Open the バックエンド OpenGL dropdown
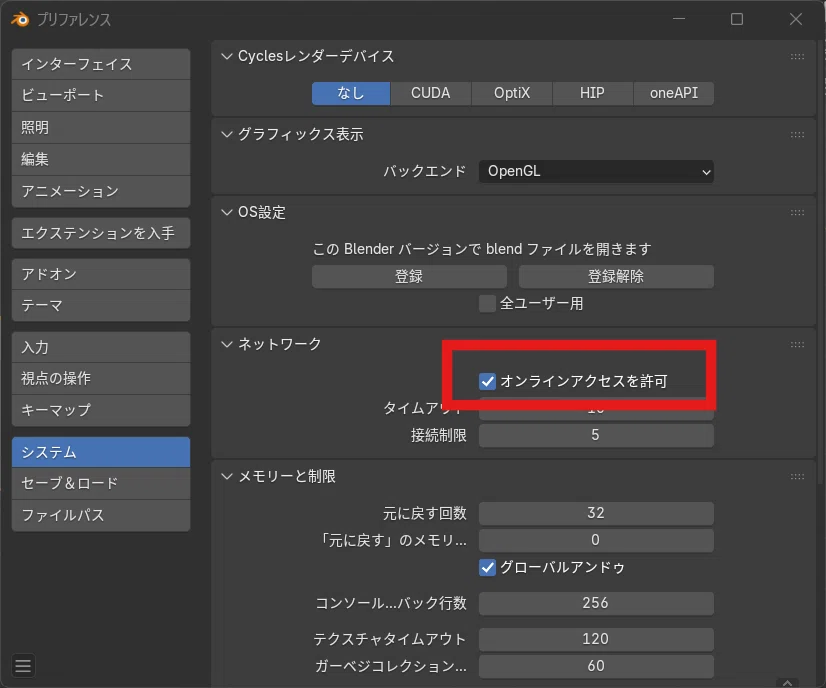Viewport: 826px width, 688px height. [x=596, y=172]
